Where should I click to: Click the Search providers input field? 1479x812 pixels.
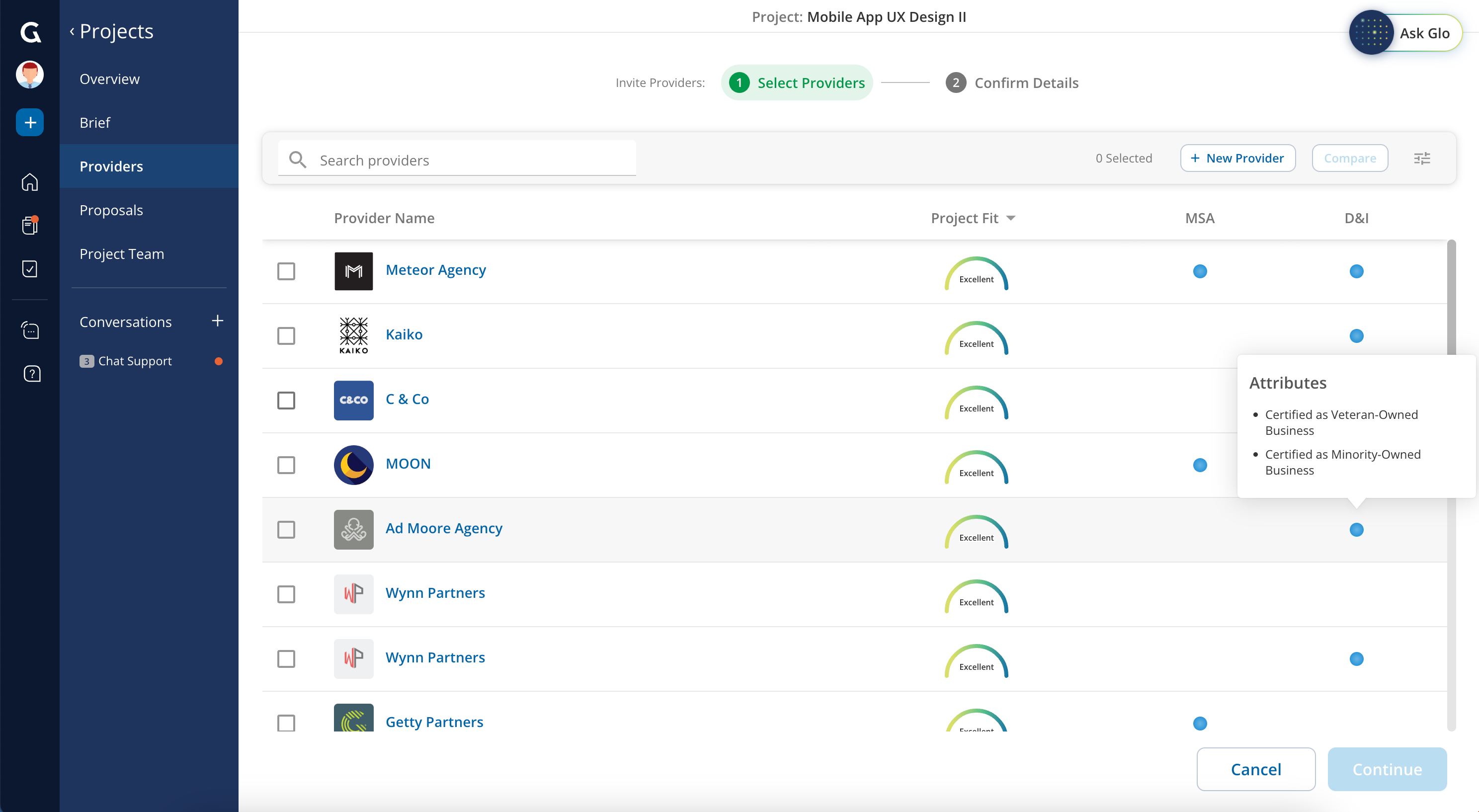point(471,160)
